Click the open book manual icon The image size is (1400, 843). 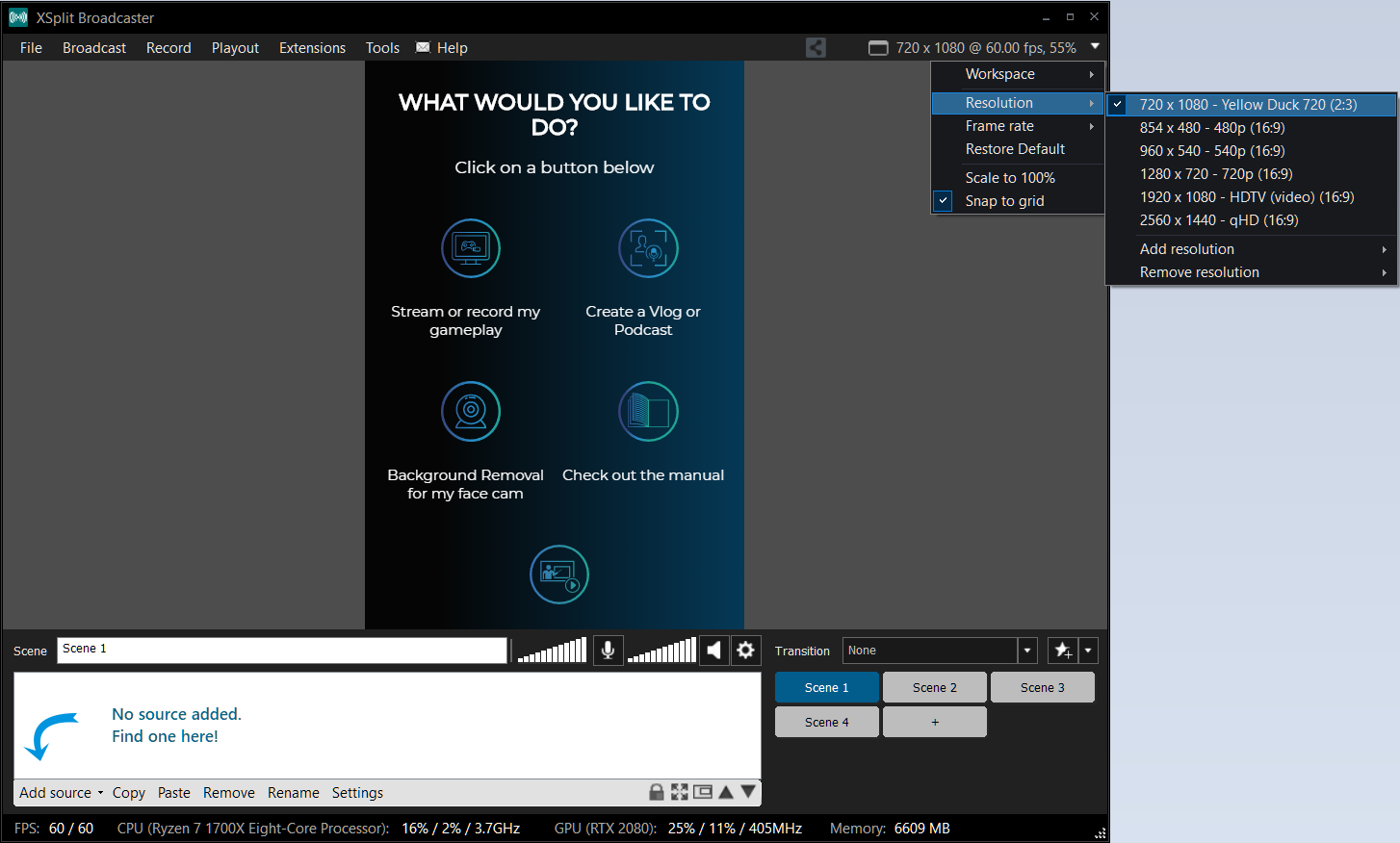(x=648, y=411)
